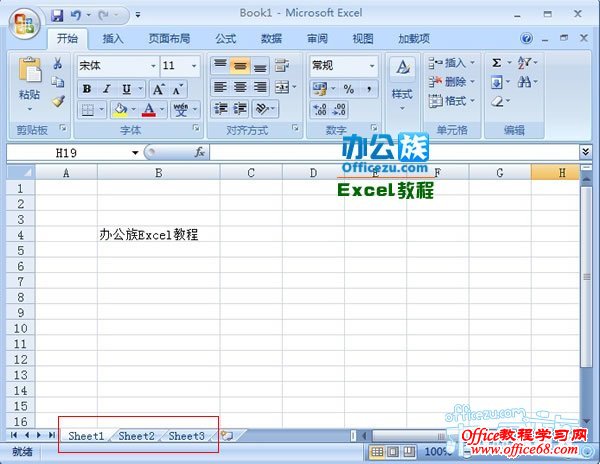Expand the formula bar

585,152
